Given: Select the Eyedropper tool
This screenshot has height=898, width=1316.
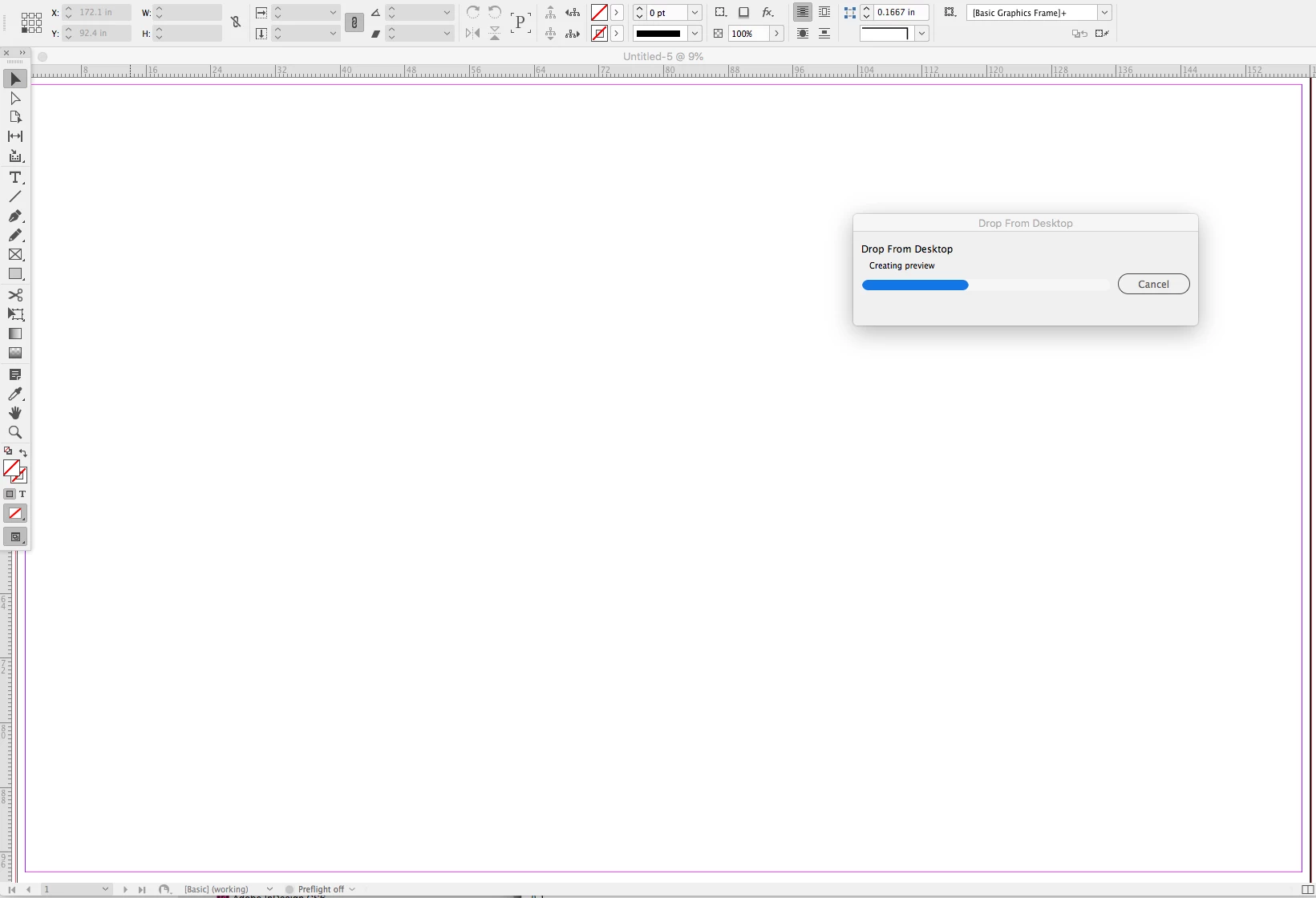Looking at the screenshot, I should [15, 394].
